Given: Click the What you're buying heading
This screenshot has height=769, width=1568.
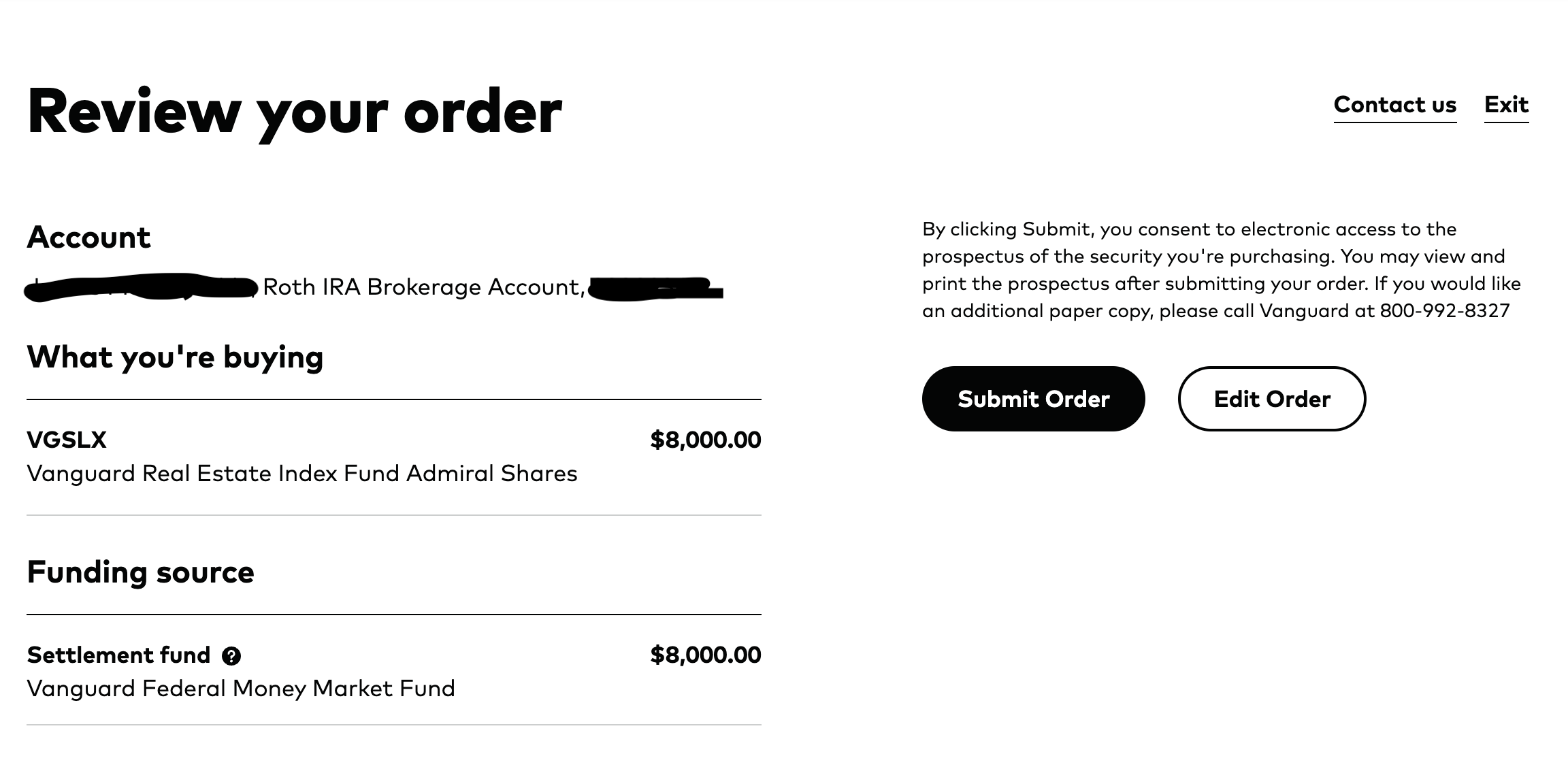Looking at the screenshot, I should (175, 357).
